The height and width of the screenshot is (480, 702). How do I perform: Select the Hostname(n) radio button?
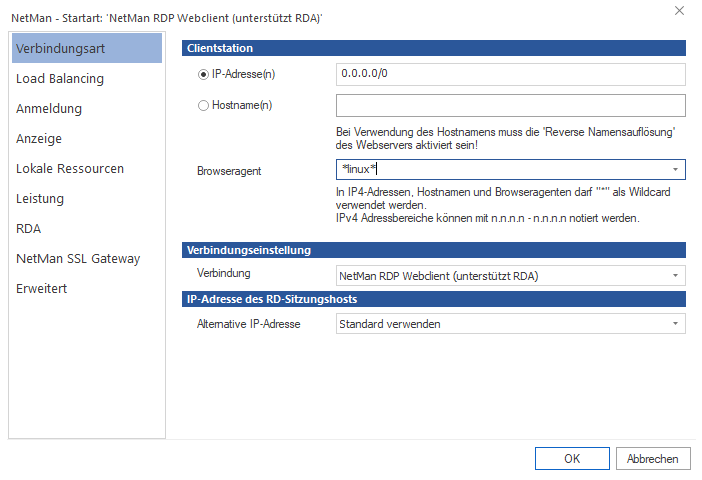(204, 105)
